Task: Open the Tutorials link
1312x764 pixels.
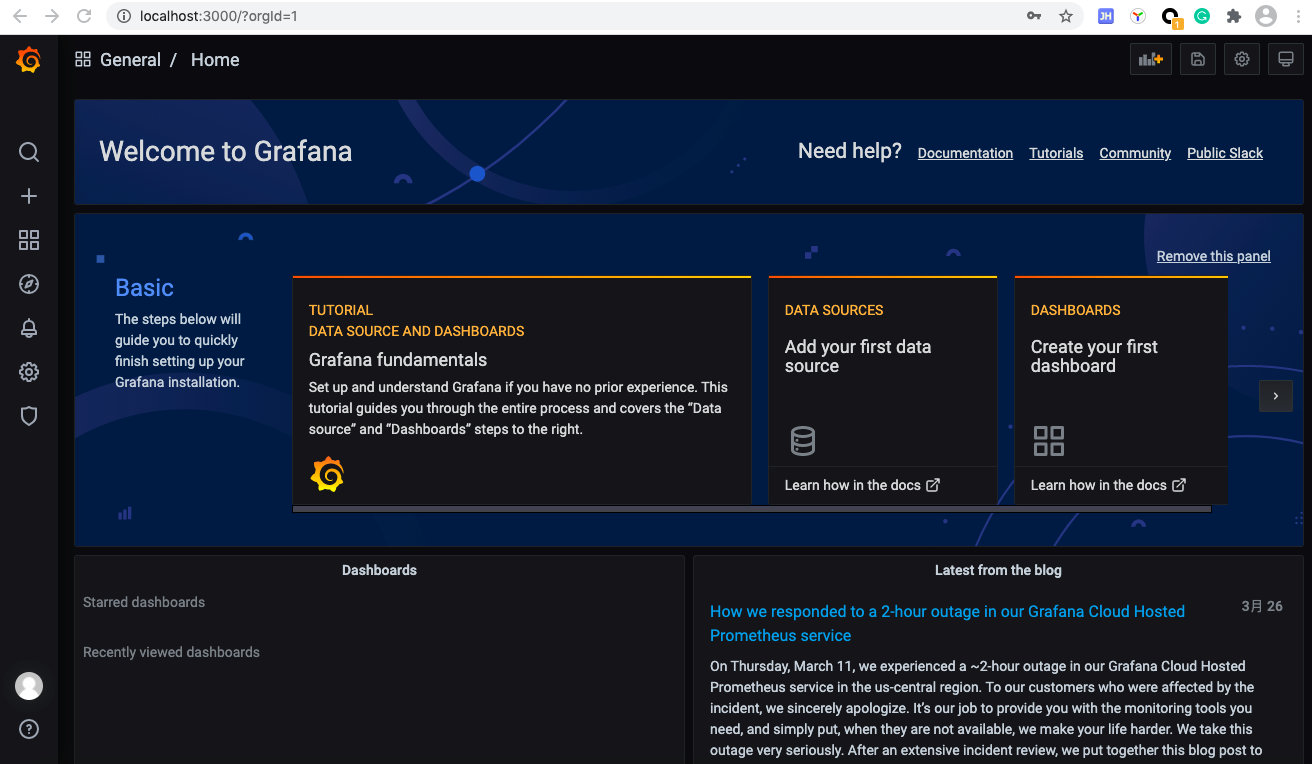Action: [x=1056, y=153]
